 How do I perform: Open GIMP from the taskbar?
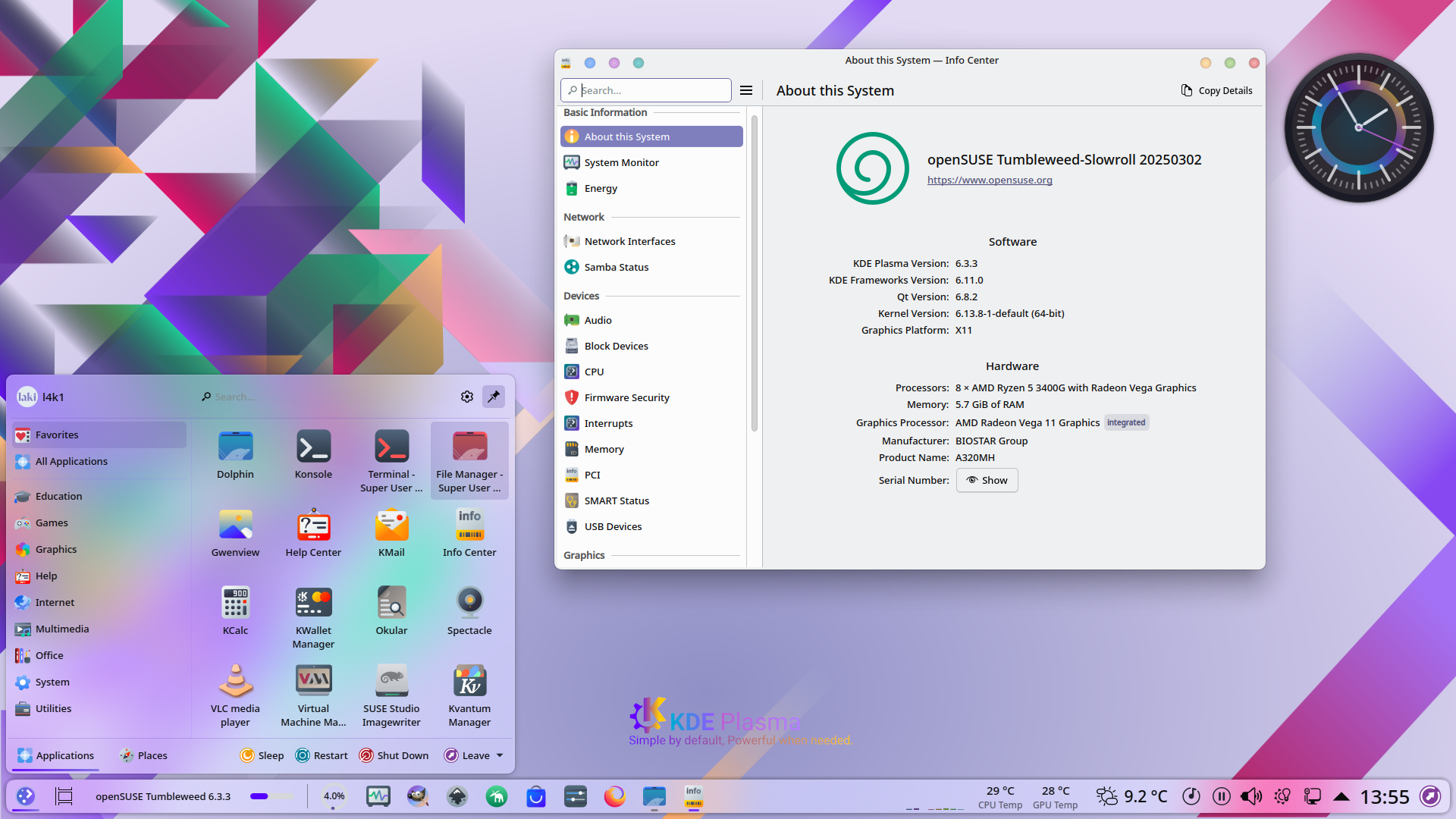[417, 796]
